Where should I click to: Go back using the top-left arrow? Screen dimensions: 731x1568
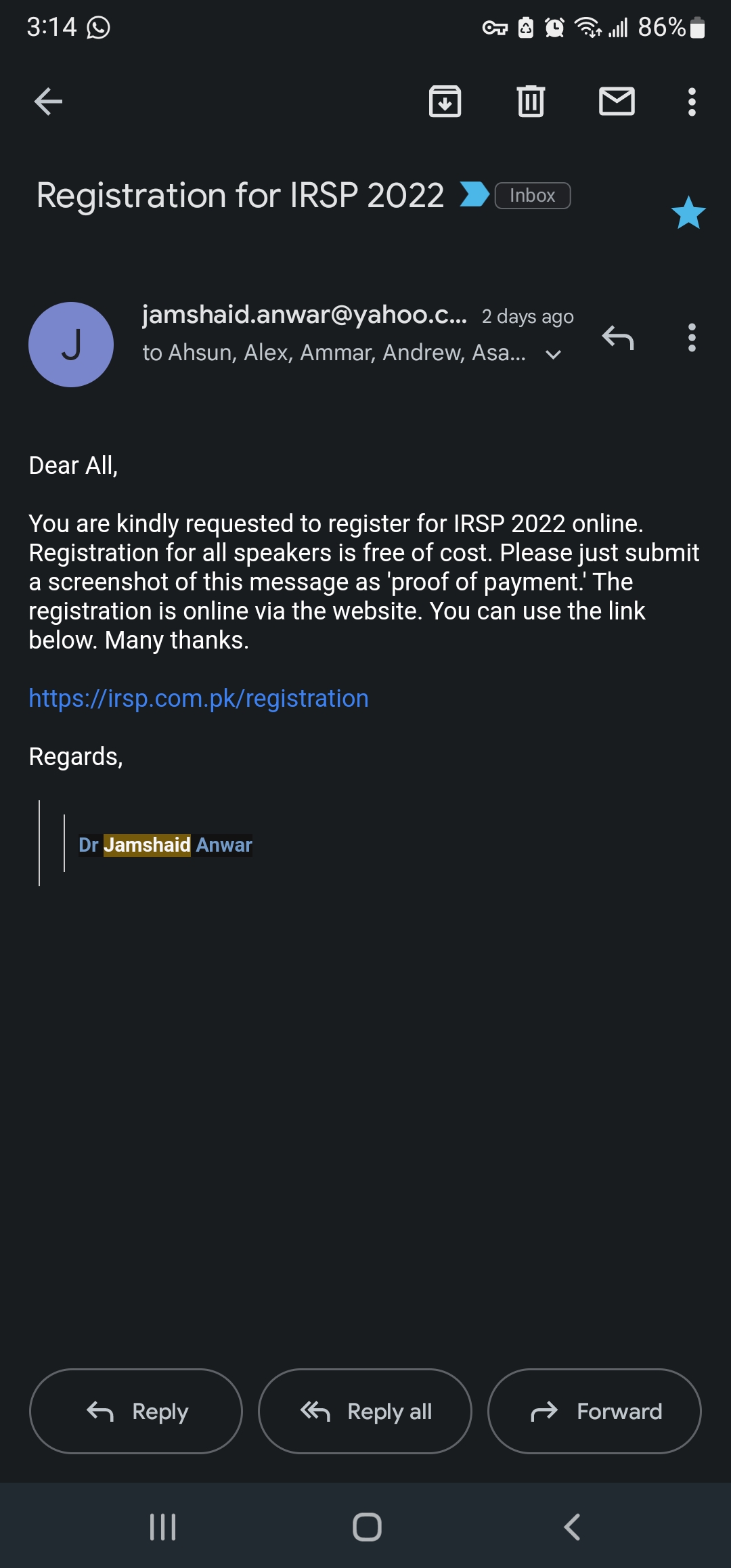pos(48,102)
